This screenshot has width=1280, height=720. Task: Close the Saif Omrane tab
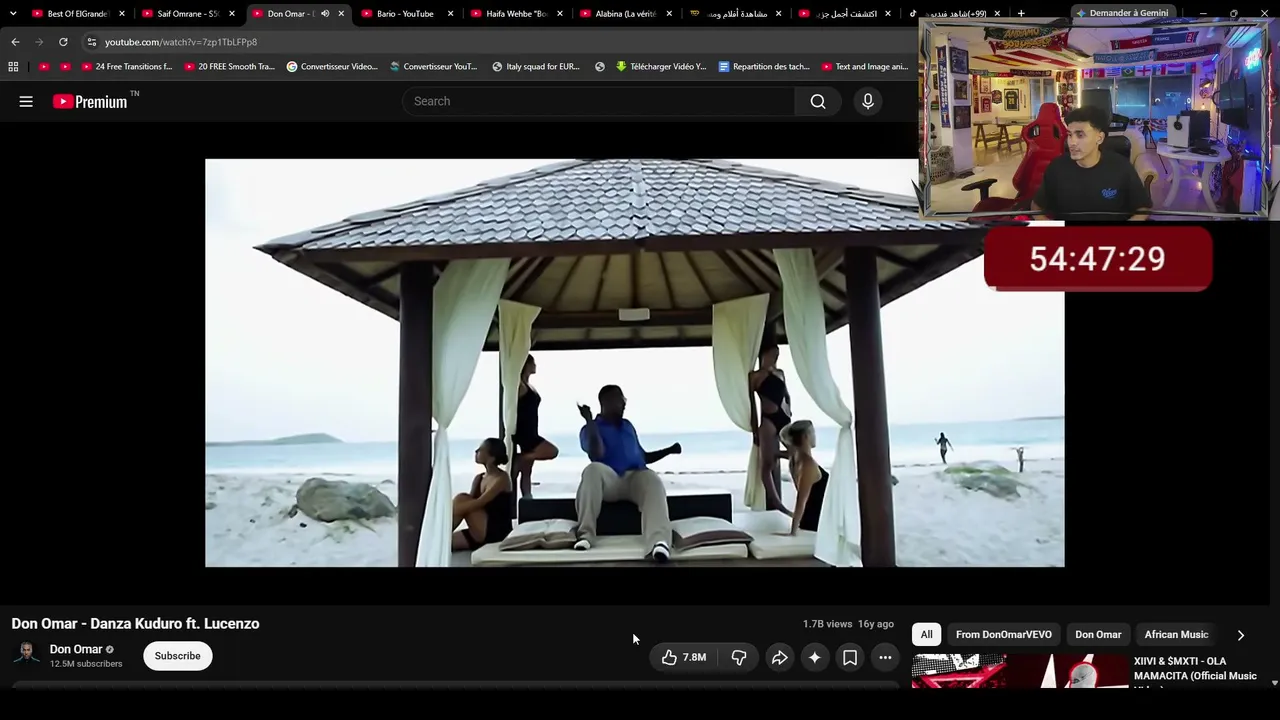(231, 14)
